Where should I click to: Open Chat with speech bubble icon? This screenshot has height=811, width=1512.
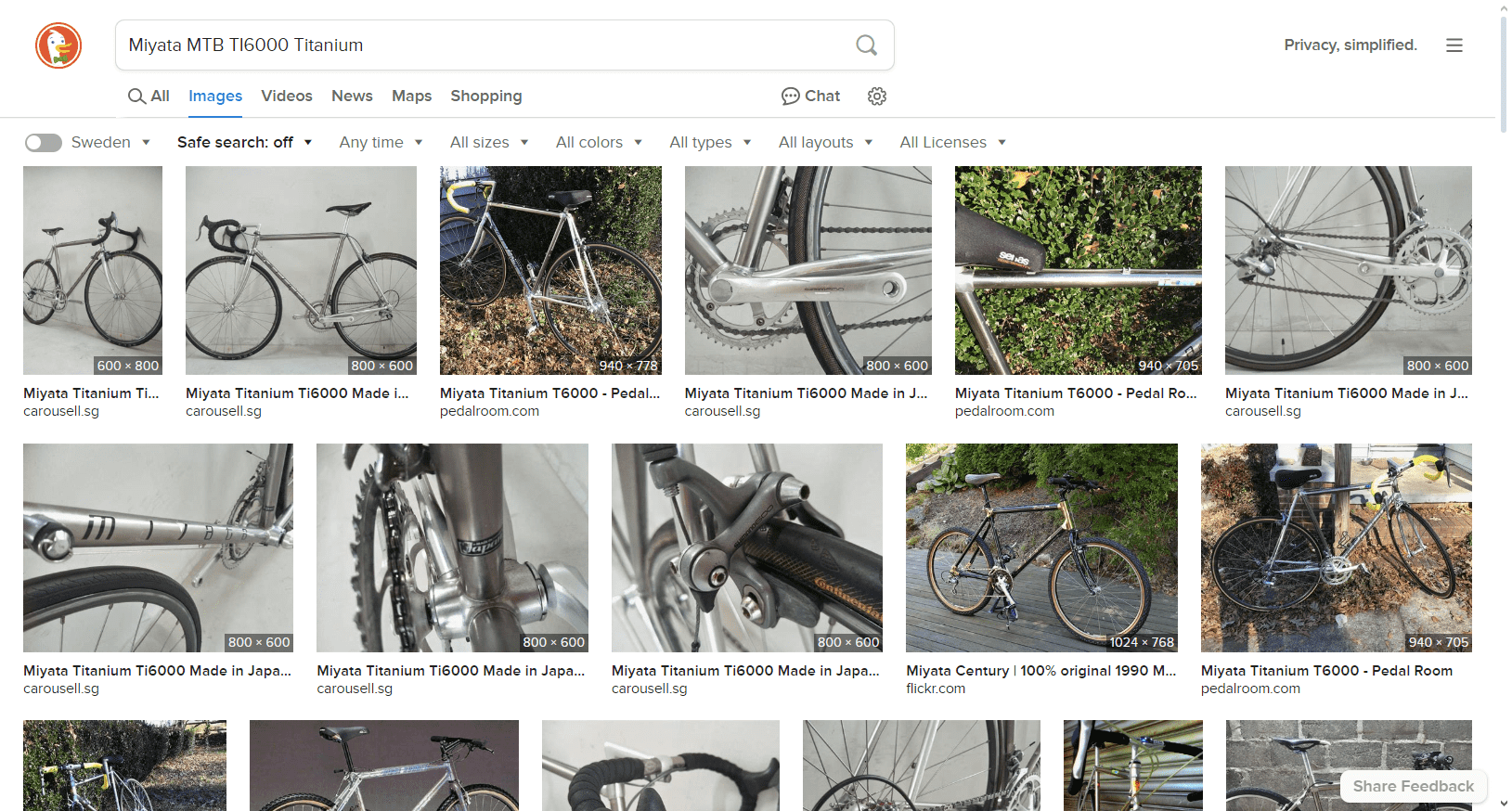[810, 97]
